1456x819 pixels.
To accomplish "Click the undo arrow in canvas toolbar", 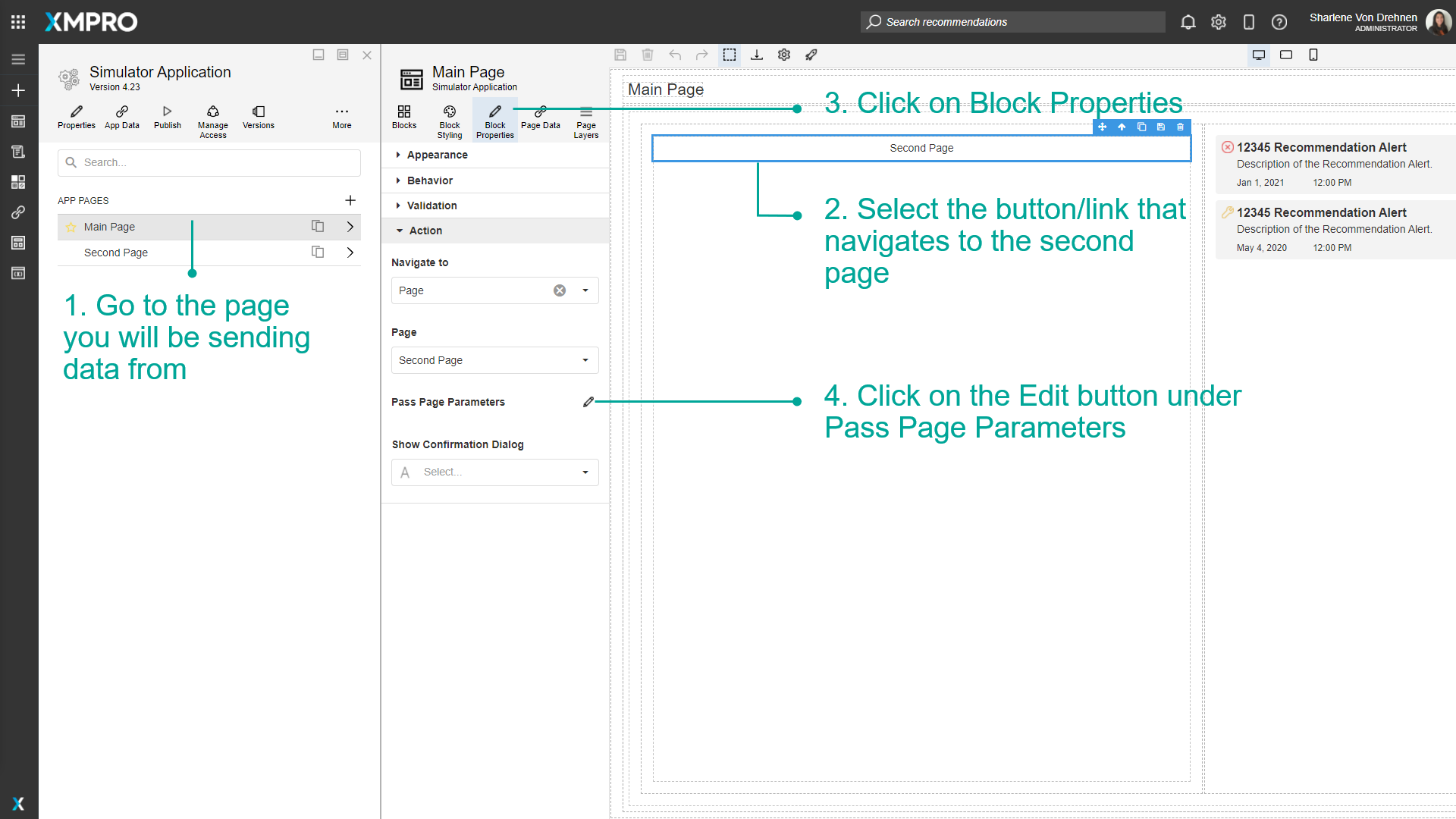I will pos(675,55).
